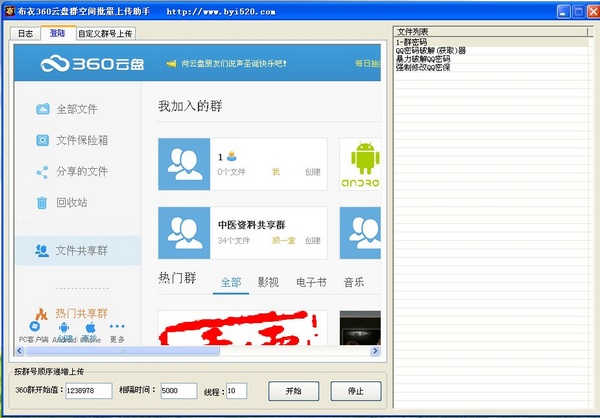Switch to the 自定义群号上传 tab
Viewport: 600px width, 418px height.
[x=106, y=34]
